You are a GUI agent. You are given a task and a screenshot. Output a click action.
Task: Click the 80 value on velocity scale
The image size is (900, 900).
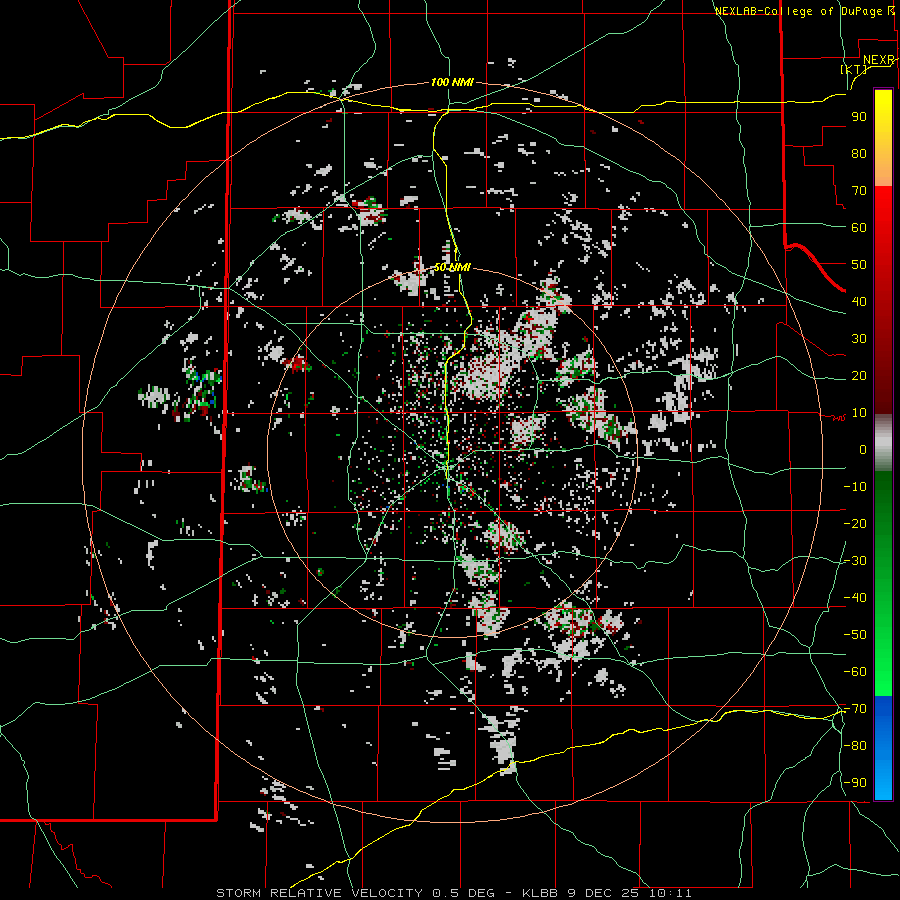tap(859, 154)
